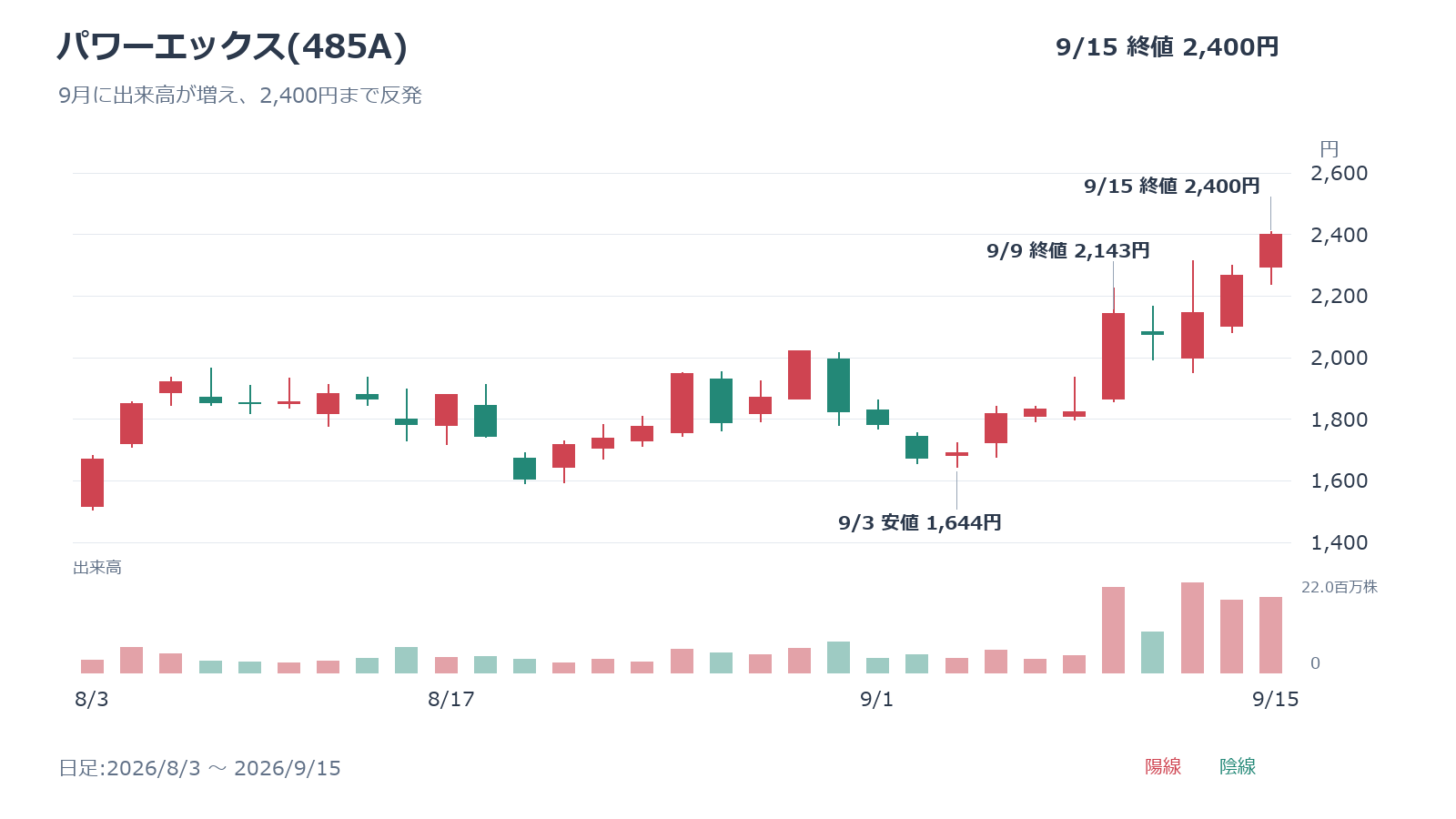Click the 2,600 price axis label

[1339, 173]
